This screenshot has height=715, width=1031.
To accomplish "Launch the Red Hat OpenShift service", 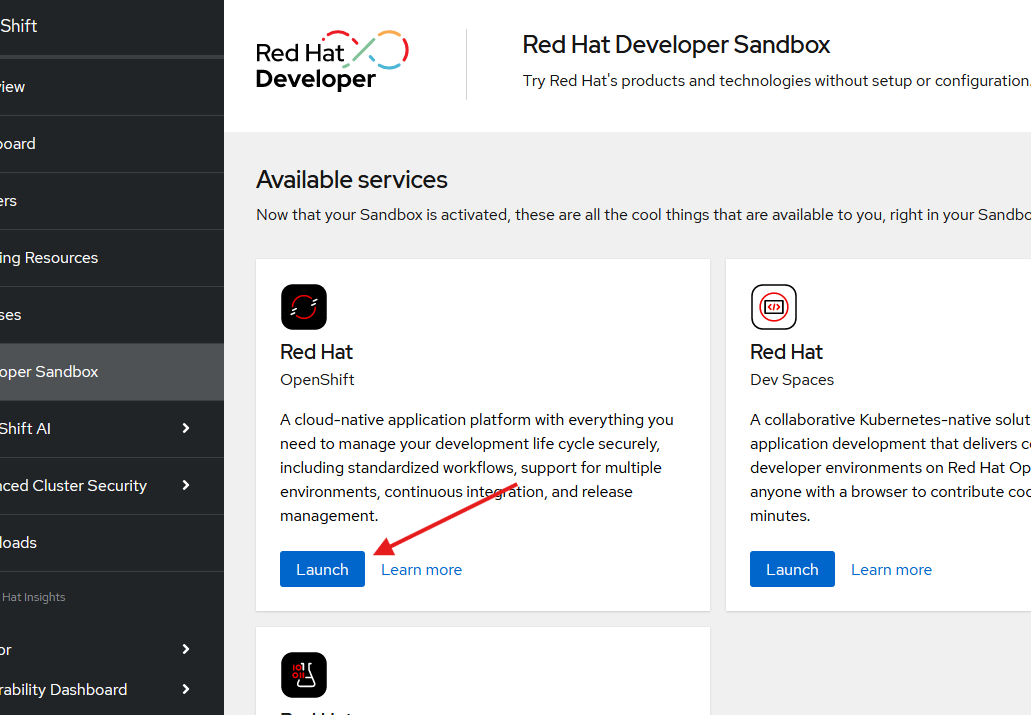I will click(x=322, y=569).
